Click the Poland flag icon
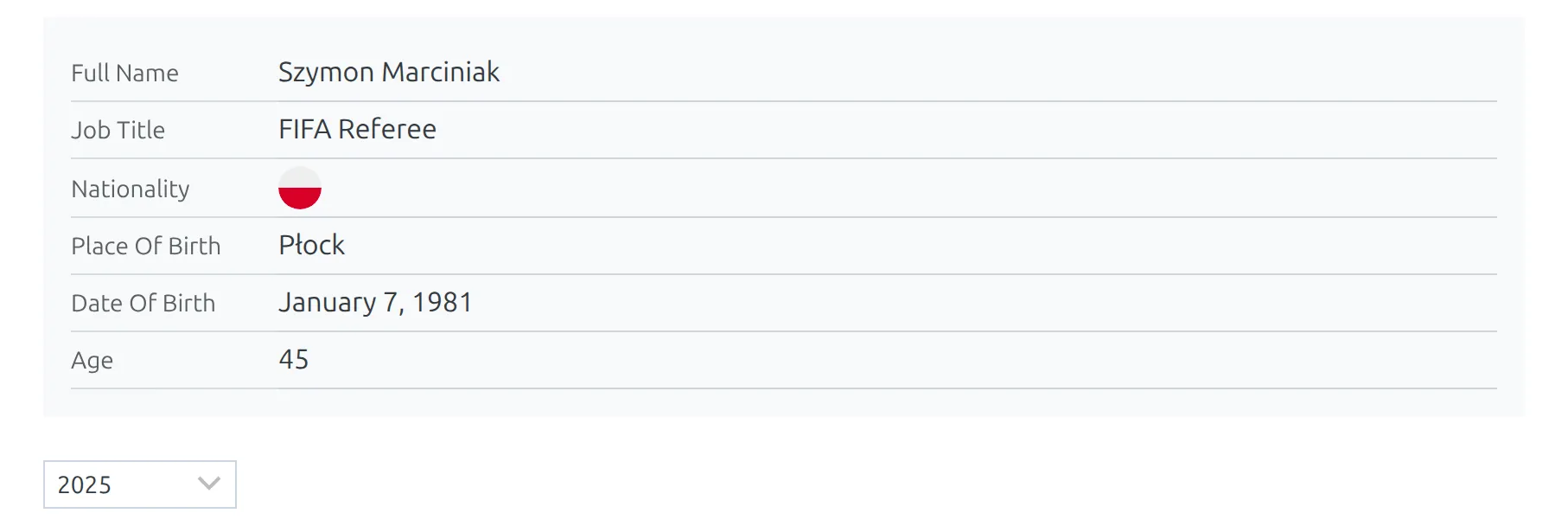1568x526 pixels. click(x=300, y=188)
